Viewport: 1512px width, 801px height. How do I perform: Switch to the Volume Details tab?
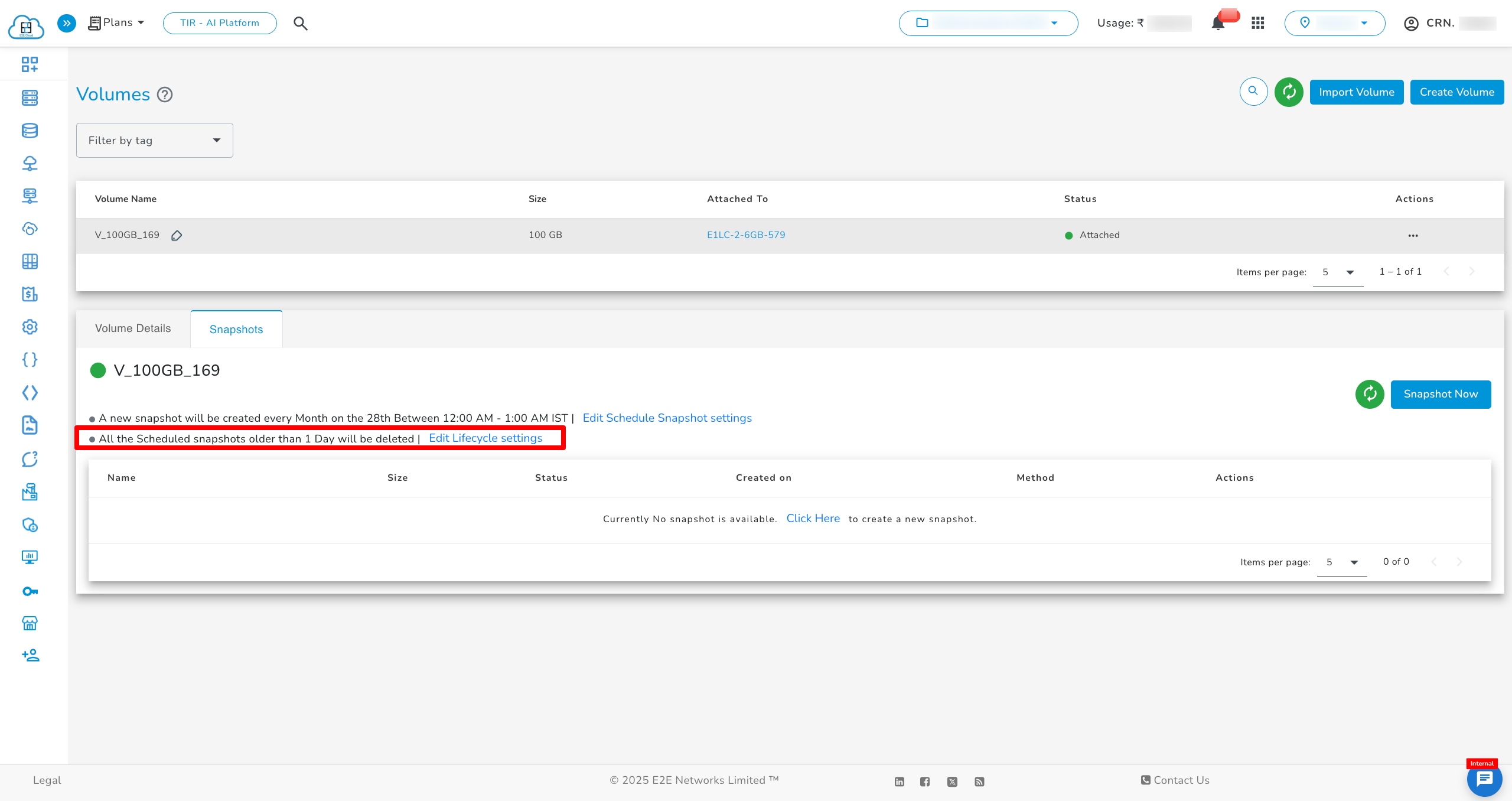pyautogui.click(x=133, y=328)
